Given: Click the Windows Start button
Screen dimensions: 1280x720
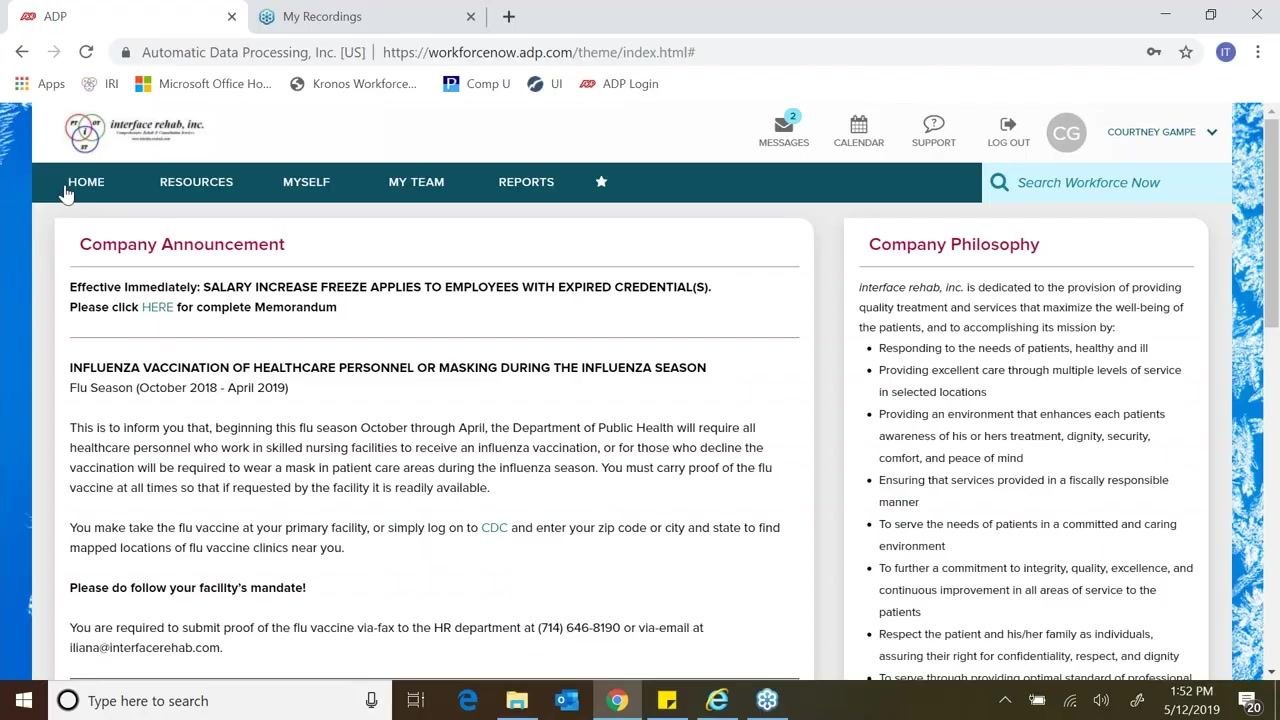Looking at the screenshot, I should tap(24, 700).
